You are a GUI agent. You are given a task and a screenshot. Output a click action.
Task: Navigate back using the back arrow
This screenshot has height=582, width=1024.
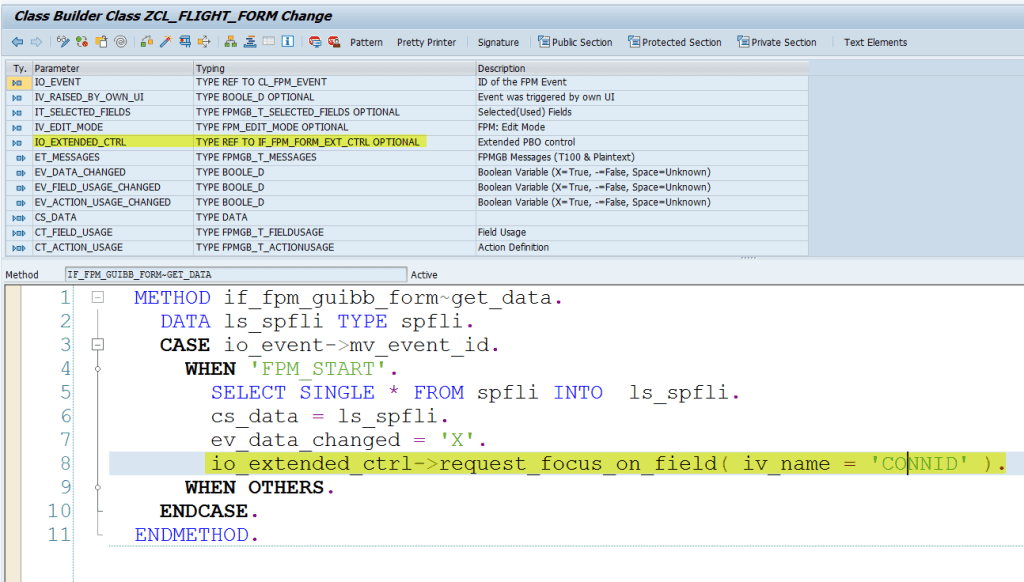(x=15, y=41)
